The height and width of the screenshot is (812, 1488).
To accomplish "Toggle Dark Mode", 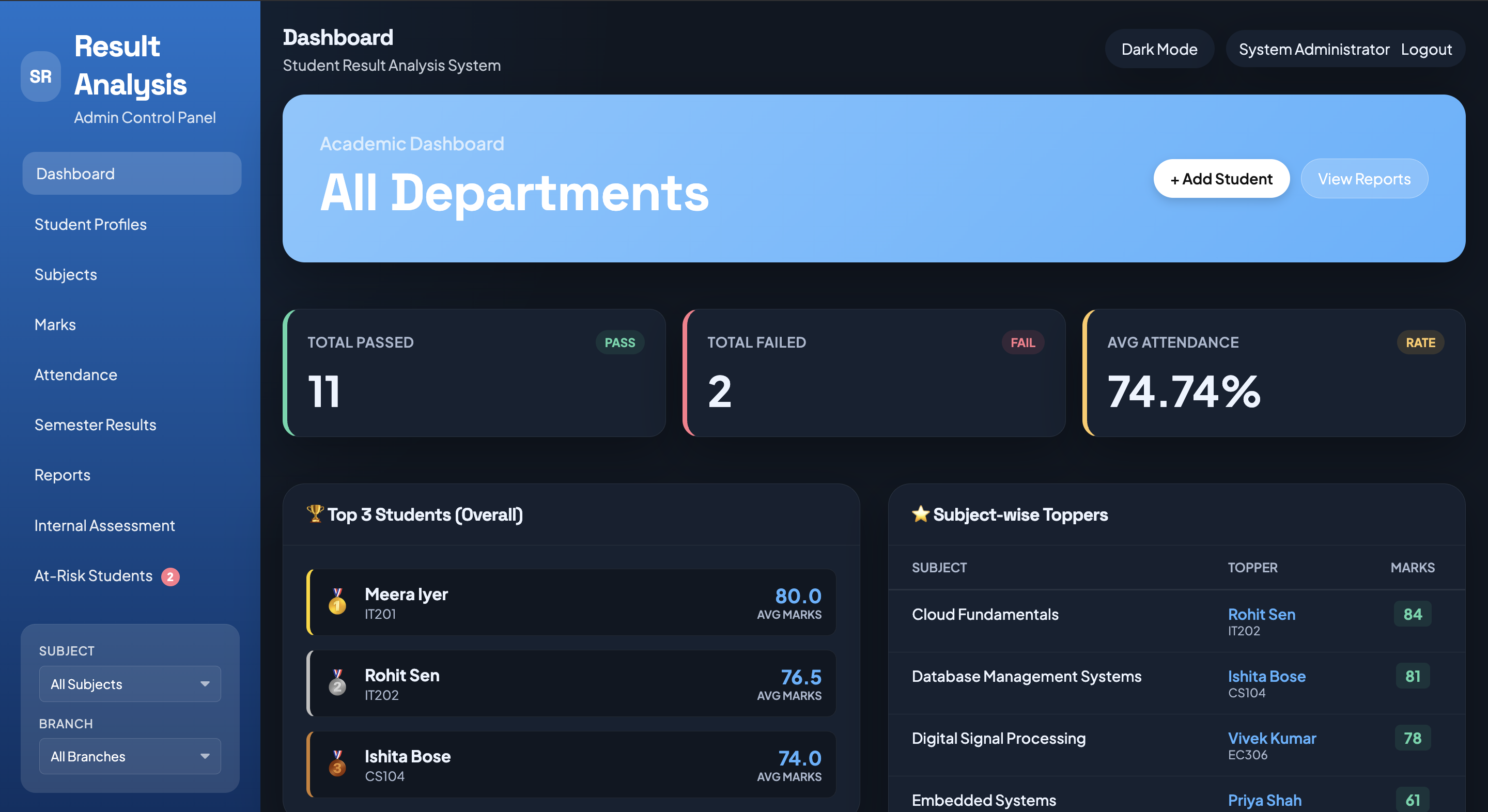I will click(1159, 49).
